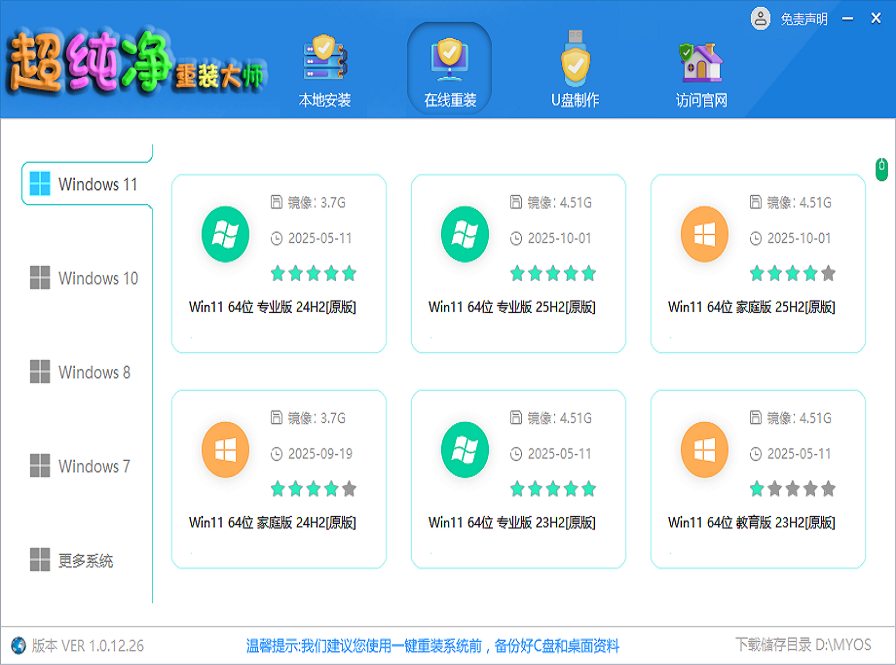The width and height of the screenshot is (896, 665).
Task: Select the 在线重装 online reinstall tab
Action: [x=449, y=70]
